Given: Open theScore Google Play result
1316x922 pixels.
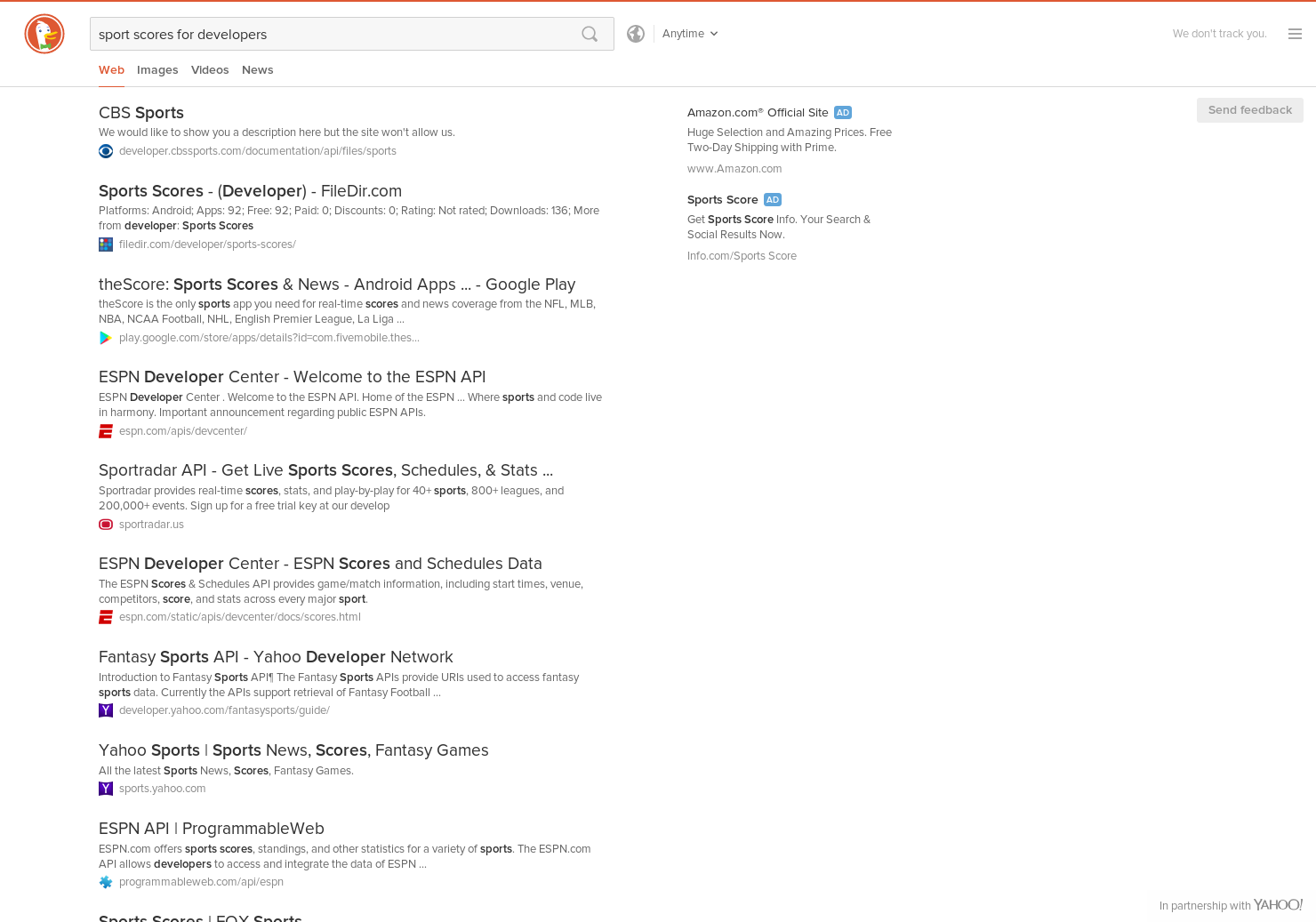Looking at the screenshot, I should coord(337,285).
